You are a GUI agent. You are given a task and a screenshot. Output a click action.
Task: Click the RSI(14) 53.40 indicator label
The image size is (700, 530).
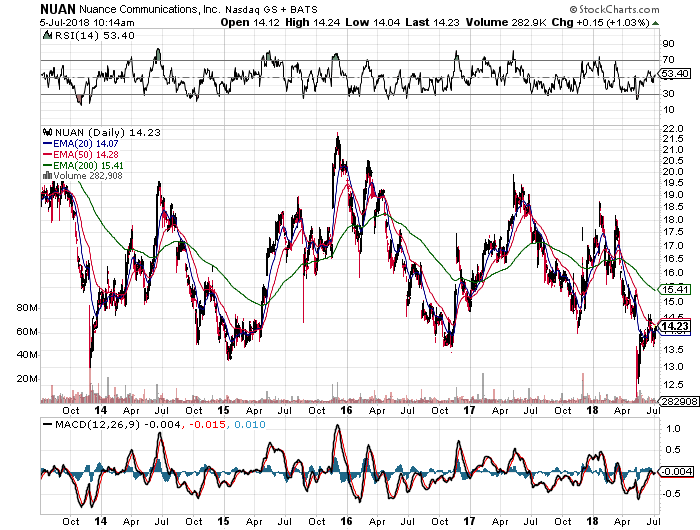[94, 35]
